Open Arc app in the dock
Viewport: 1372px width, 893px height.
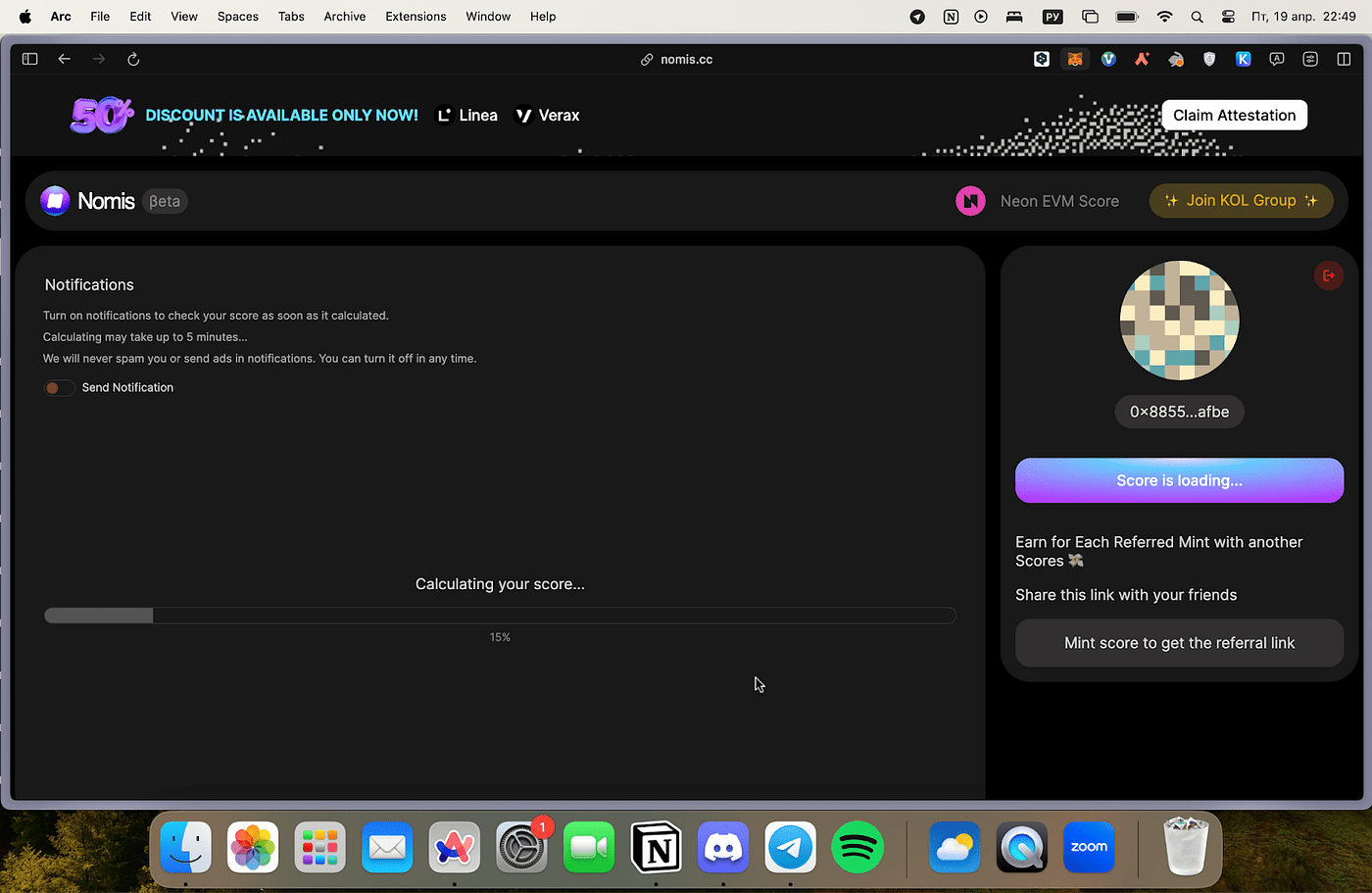[455, 847]
